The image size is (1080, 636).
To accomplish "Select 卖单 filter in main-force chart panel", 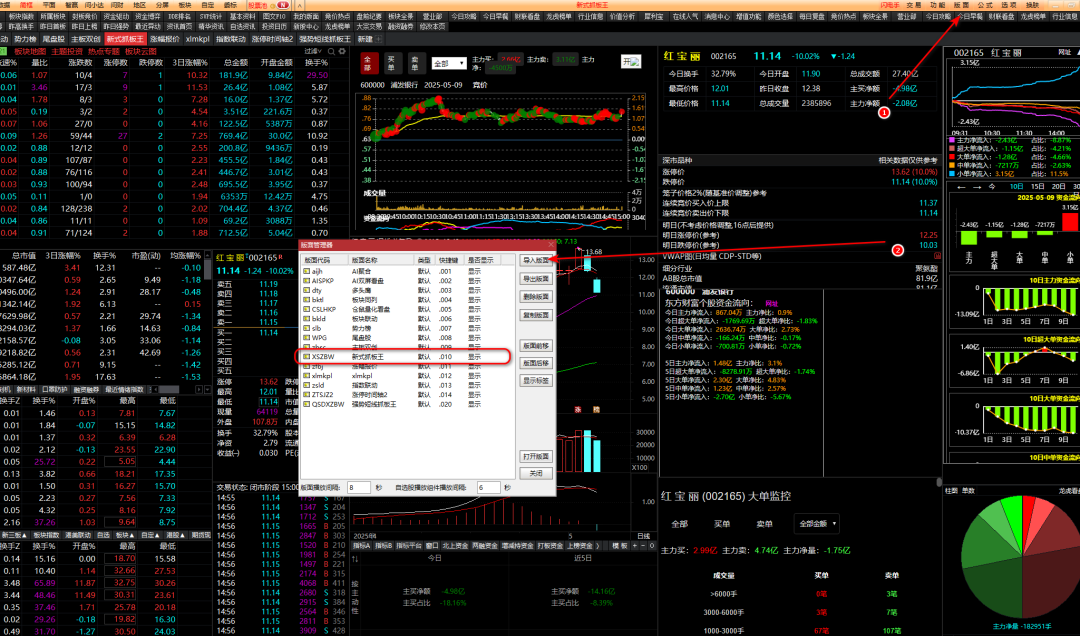I will pyautogui.click(x=415, y=63).
